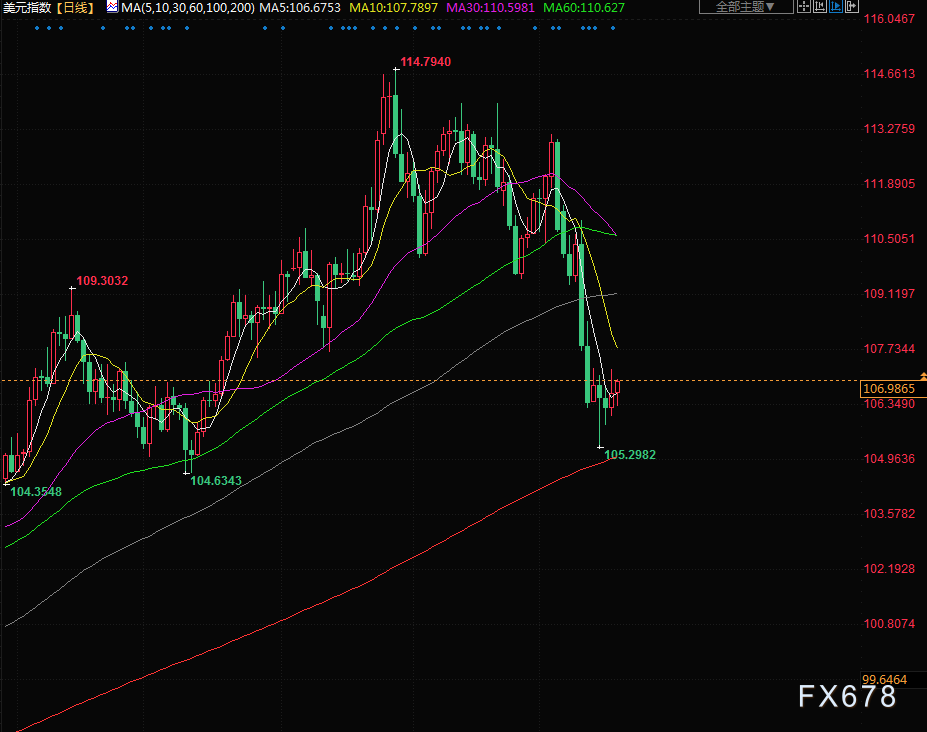Click the 116.0467 axis value

coord(889,18)
